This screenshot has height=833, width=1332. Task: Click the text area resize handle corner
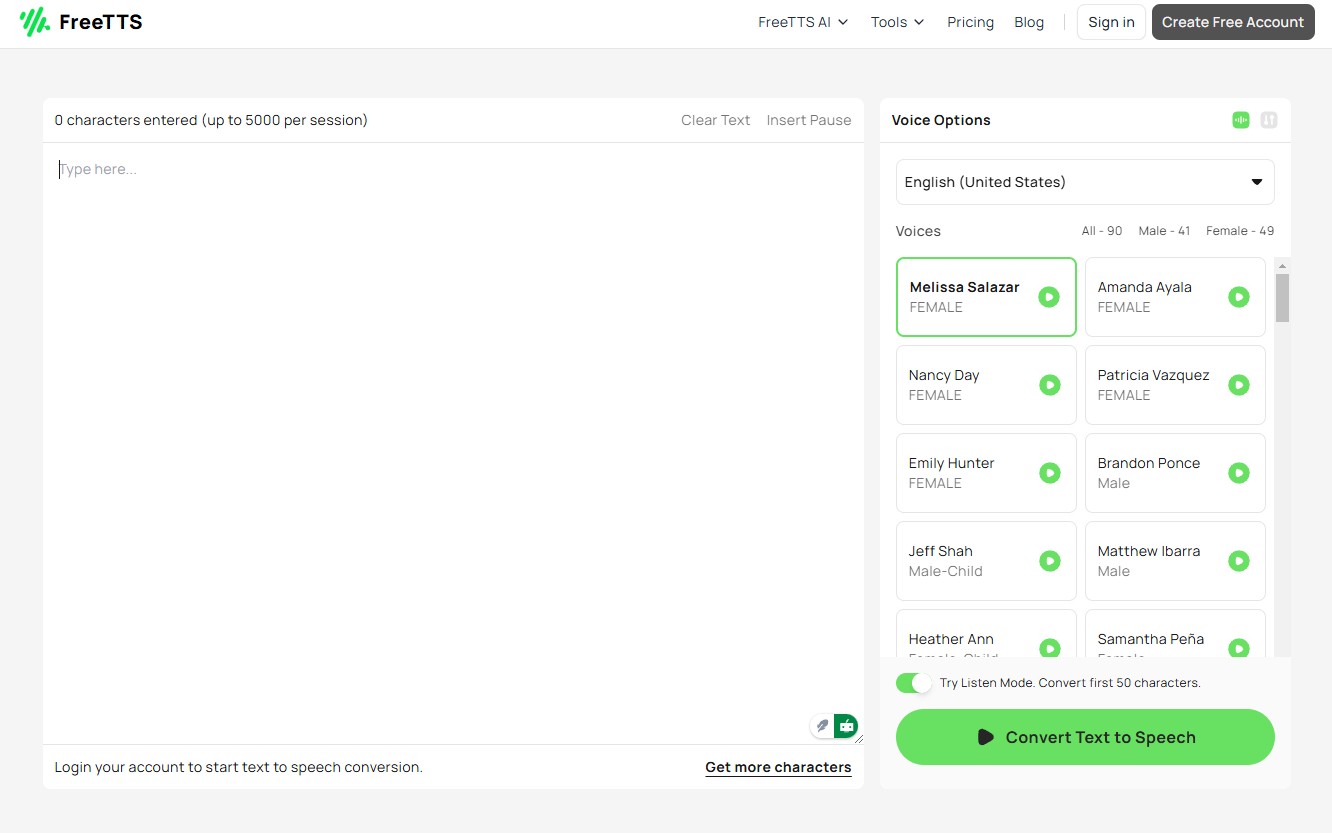859,738
